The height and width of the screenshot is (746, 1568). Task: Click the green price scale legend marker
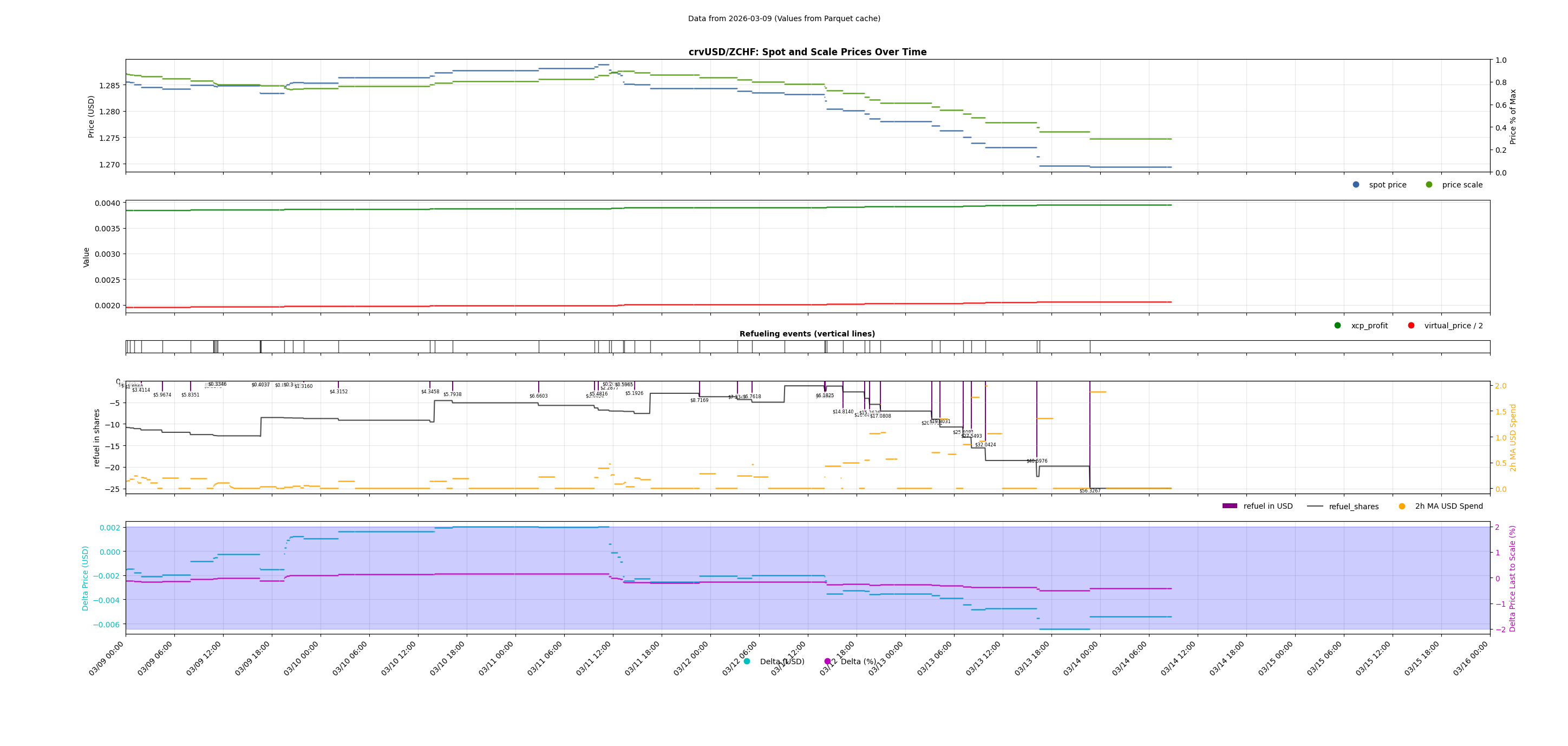coord(1429,185)
